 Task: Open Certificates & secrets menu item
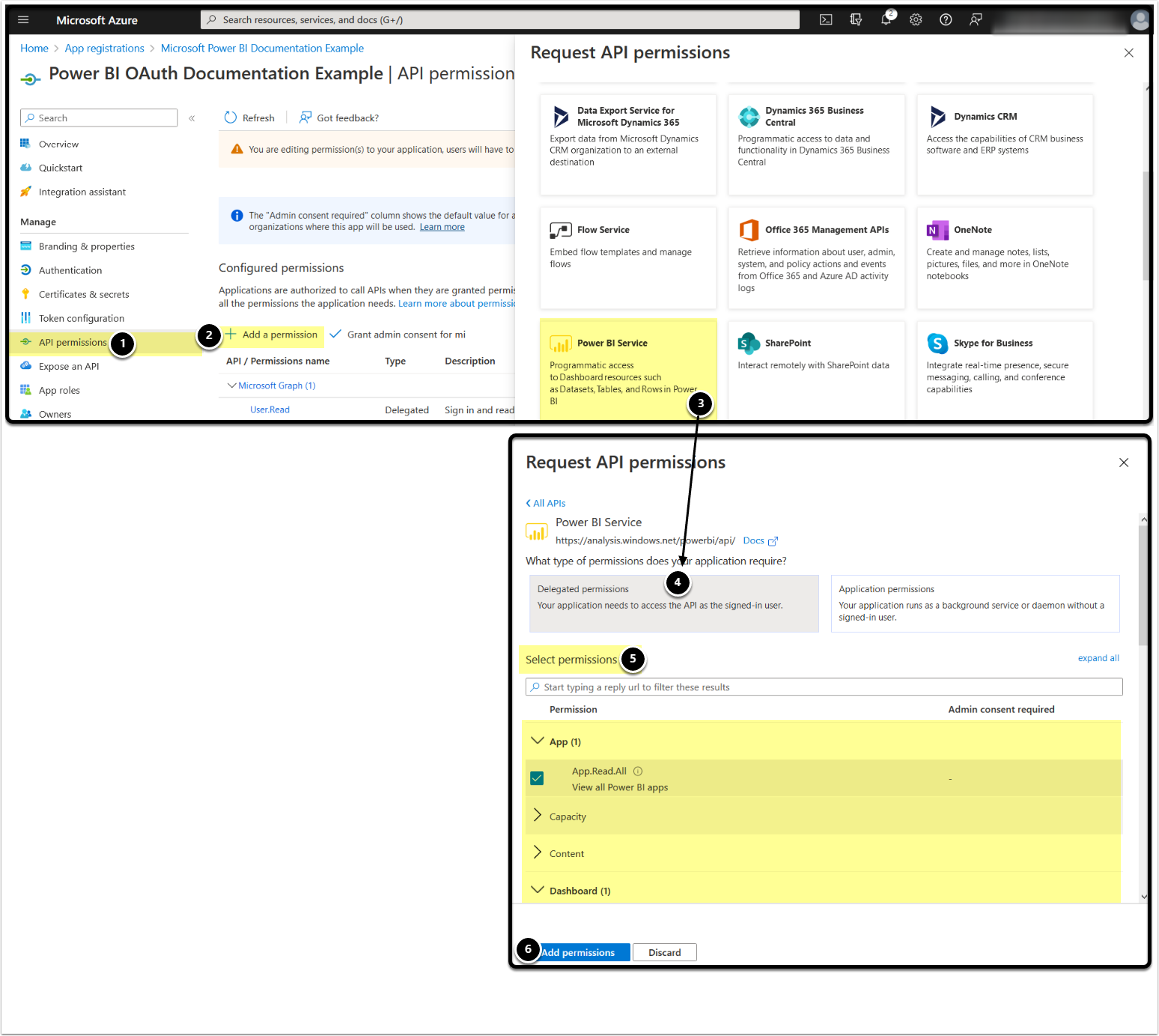pos(84,294)
